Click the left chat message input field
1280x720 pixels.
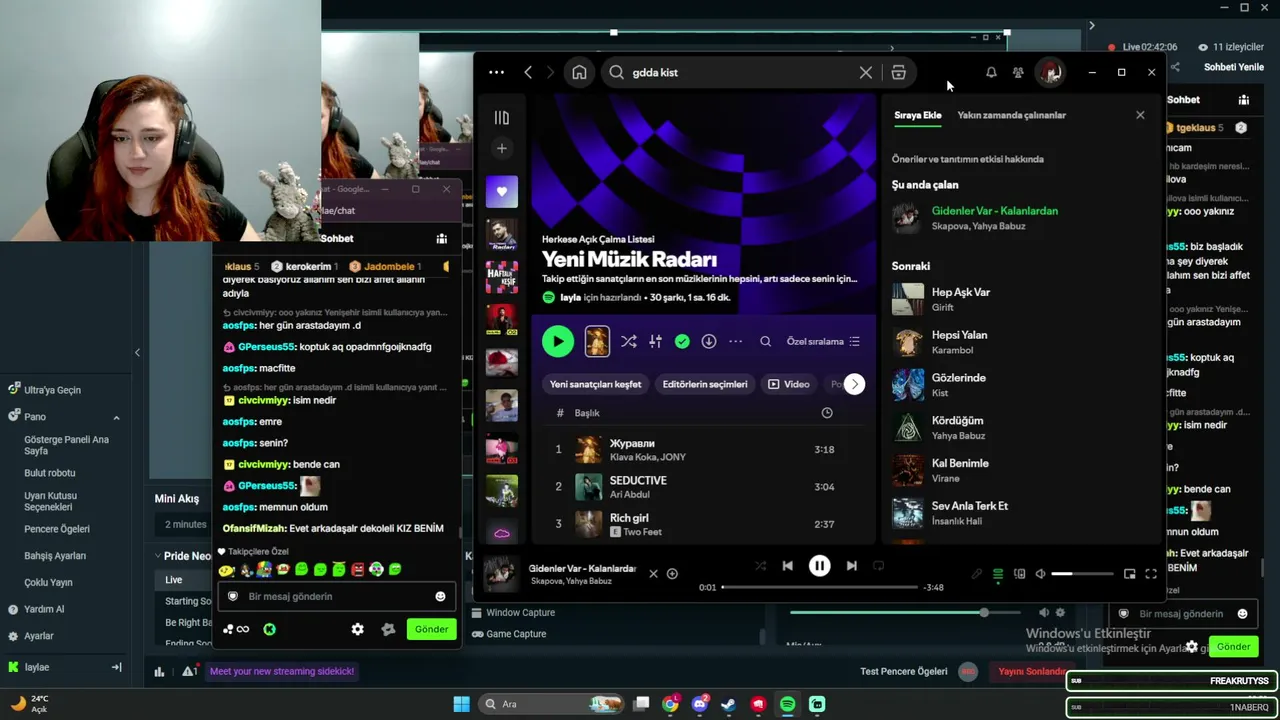click(x=337, y=596)
